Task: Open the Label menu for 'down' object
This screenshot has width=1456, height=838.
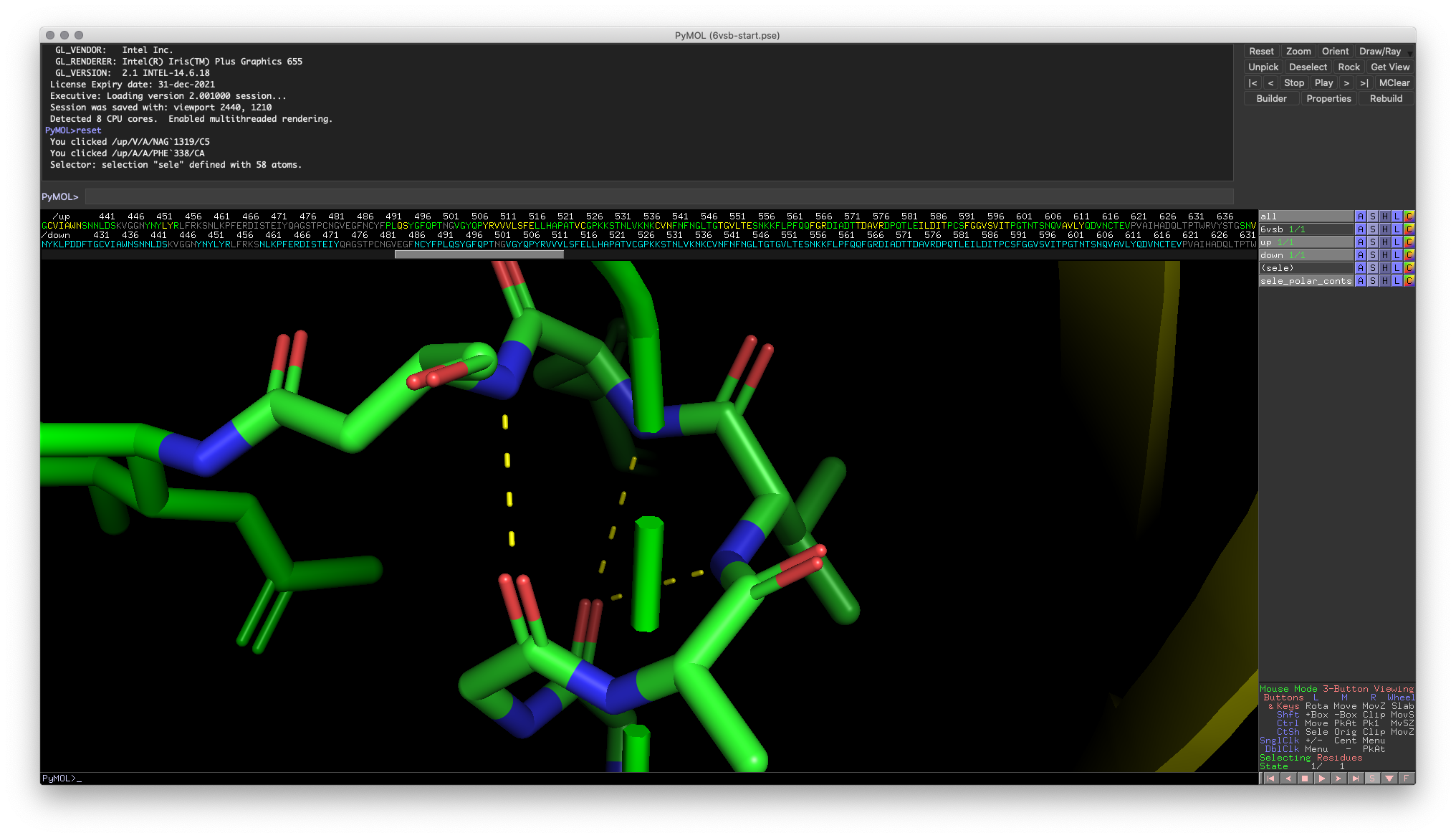Action: [1397, 255]
